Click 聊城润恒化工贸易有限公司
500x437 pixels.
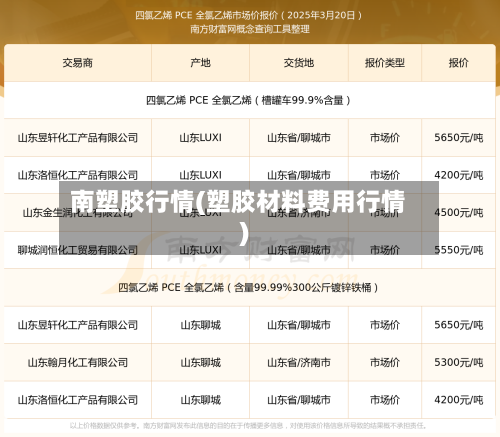[78, 250]
